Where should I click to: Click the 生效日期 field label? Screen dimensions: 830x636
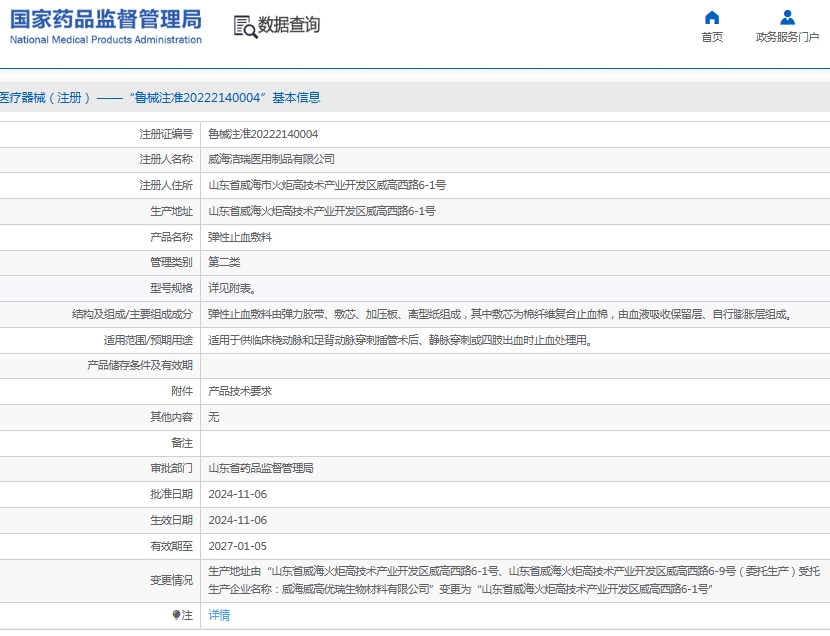click(x=172, y=520)
